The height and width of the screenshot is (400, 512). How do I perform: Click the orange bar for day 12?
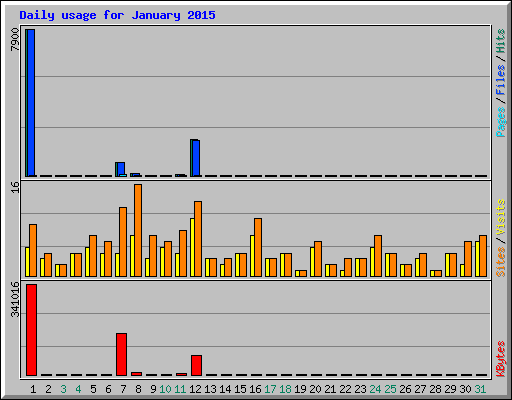point(198,239)
